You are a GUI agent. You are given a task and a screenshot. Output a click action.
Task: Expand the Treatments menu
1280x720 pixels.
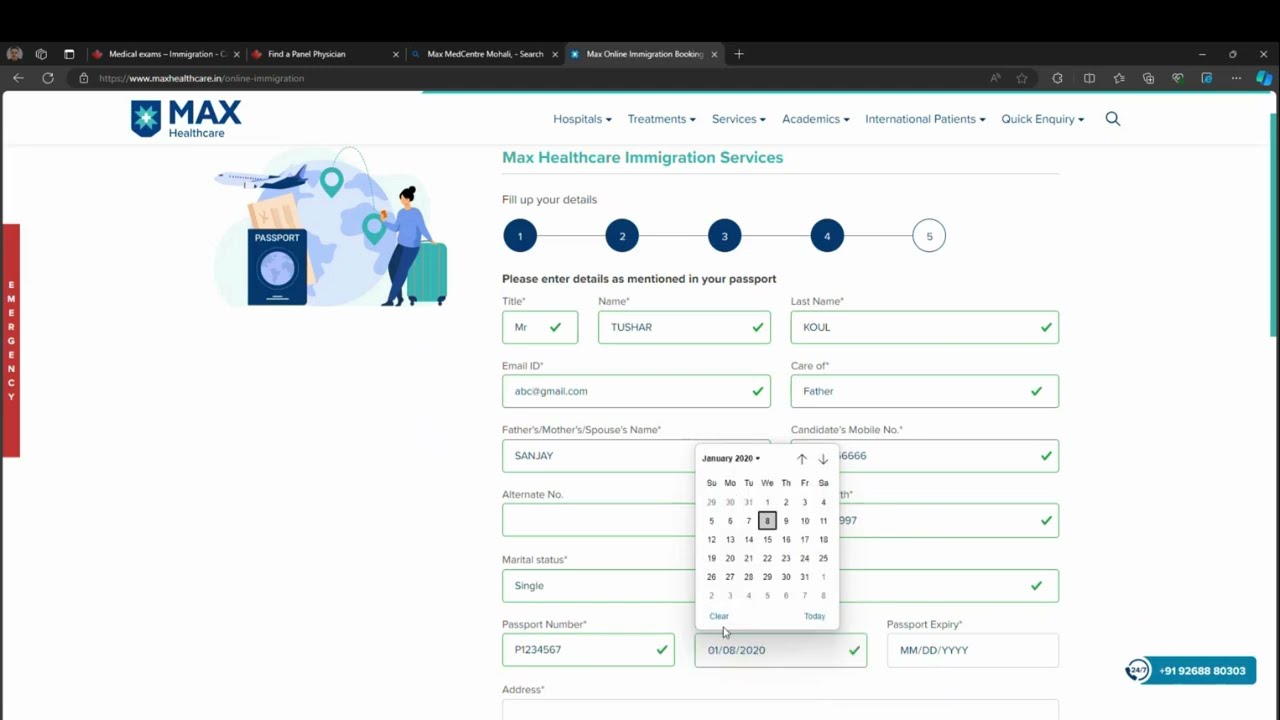661,119
